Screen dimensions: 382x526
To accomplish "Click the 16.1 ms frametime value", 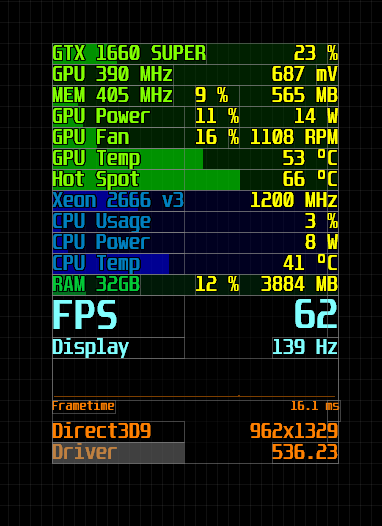I will point(315,406).
